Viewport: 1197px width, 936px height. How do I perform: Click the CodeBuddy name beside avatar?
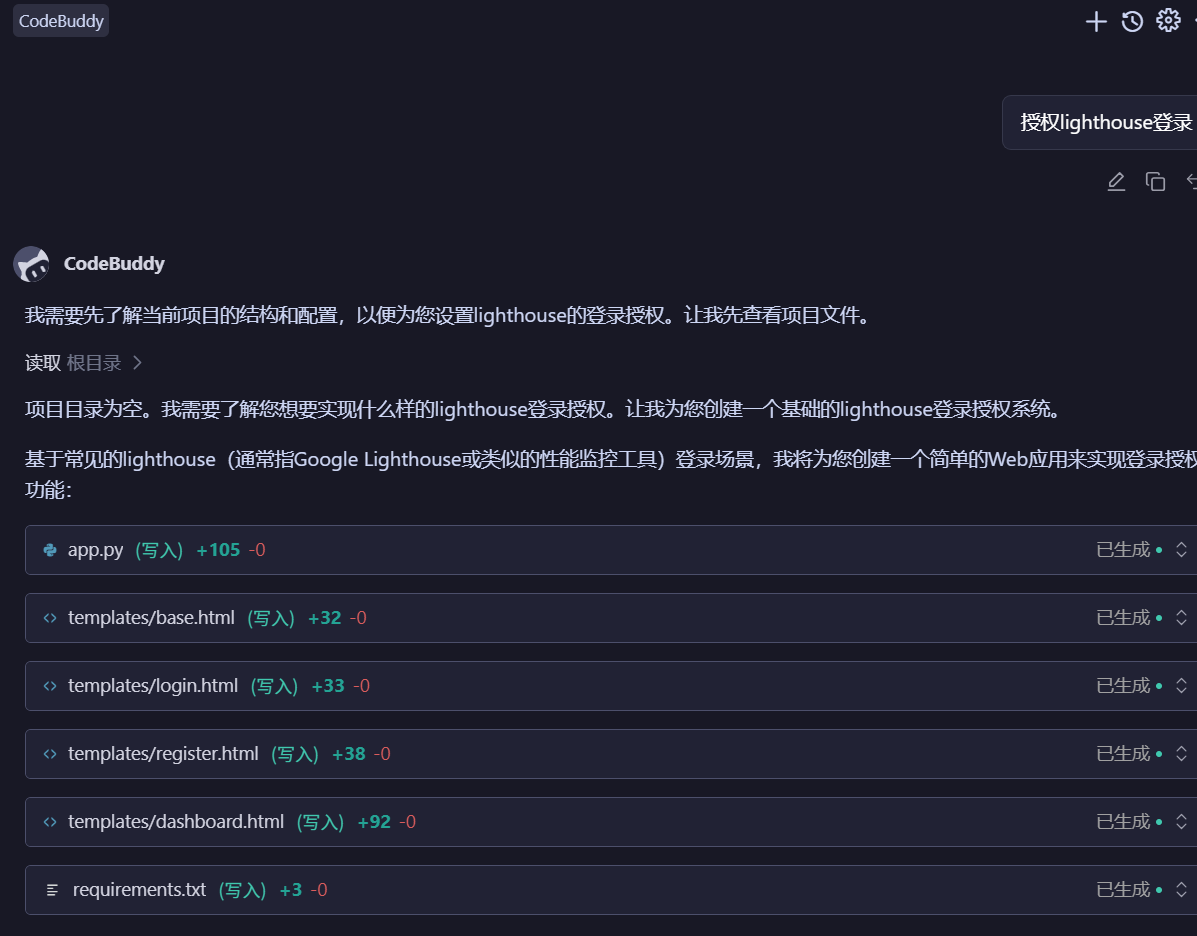click(114, 263)
